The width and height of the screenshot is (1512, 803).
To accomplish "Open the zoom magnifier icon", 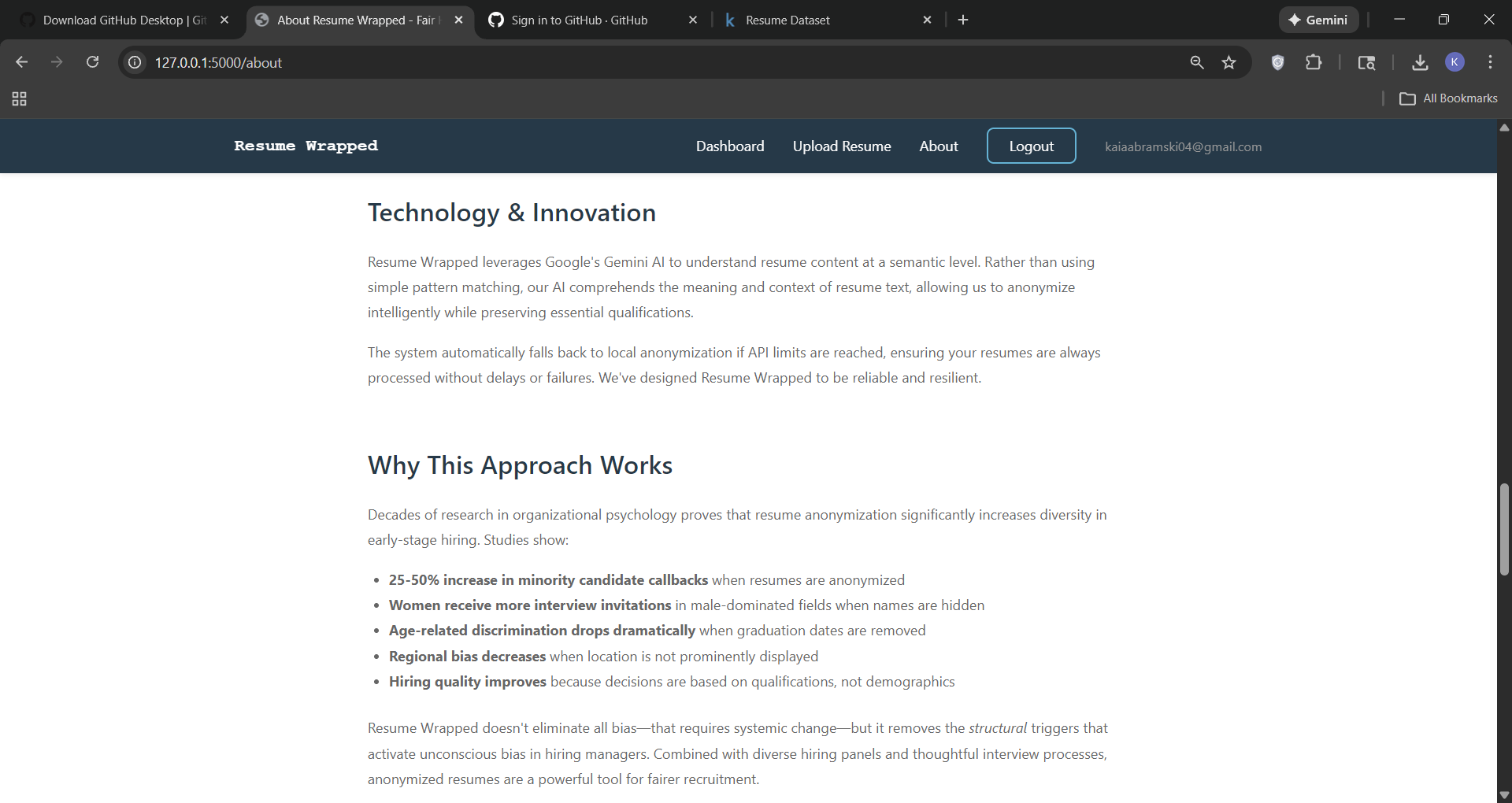I will click(x=1197, y=62).
